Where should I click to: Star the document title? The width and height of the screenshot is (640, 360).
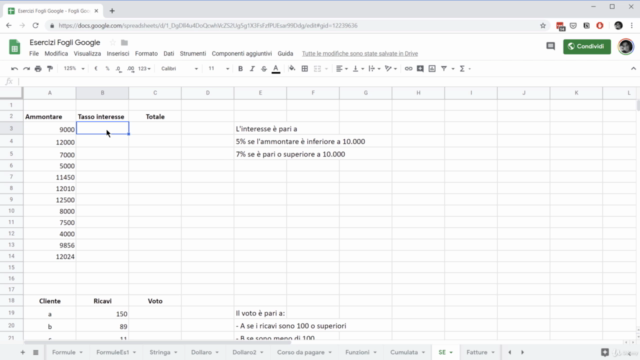pos(113,42)
